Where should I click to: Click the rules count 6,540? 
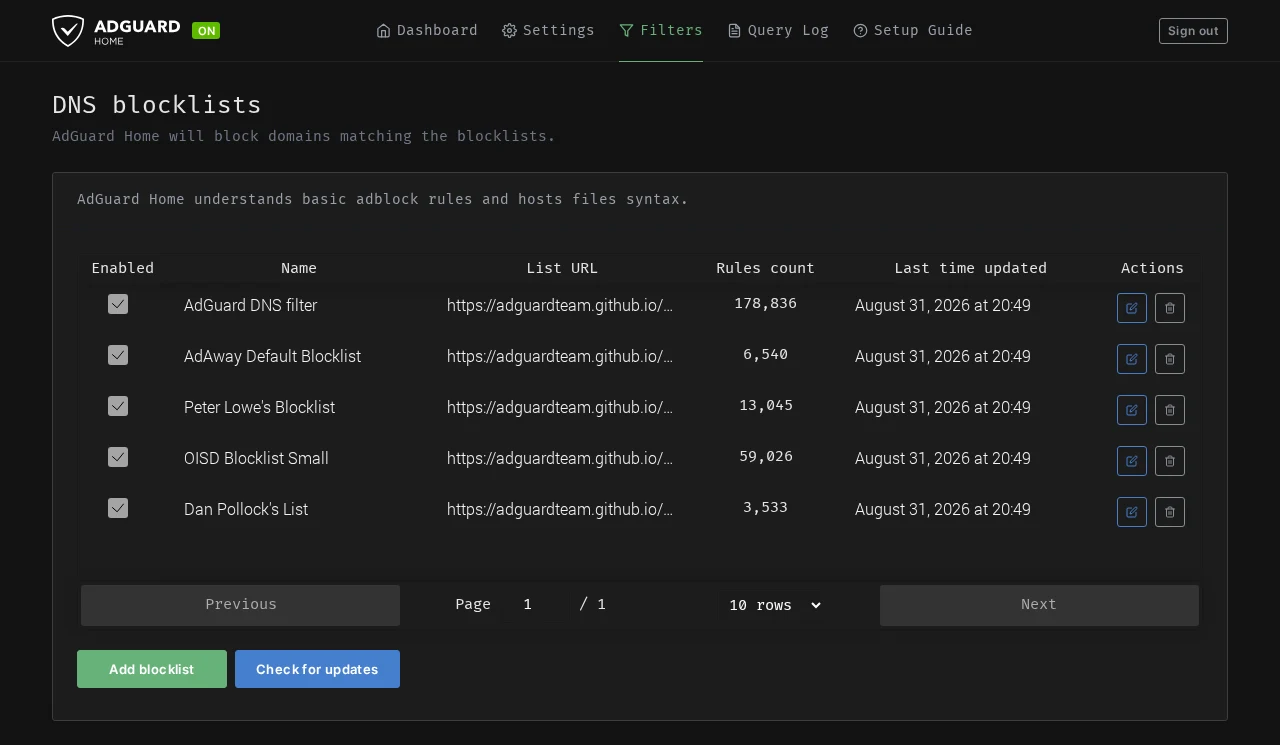(765, 354)
